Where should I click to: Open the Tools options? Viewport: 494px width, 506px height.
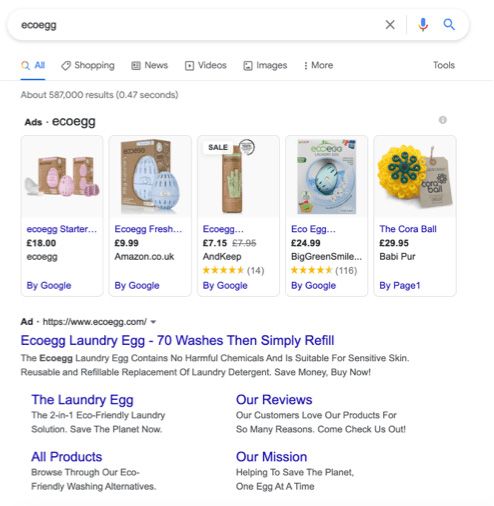click(x=444, y=65)
